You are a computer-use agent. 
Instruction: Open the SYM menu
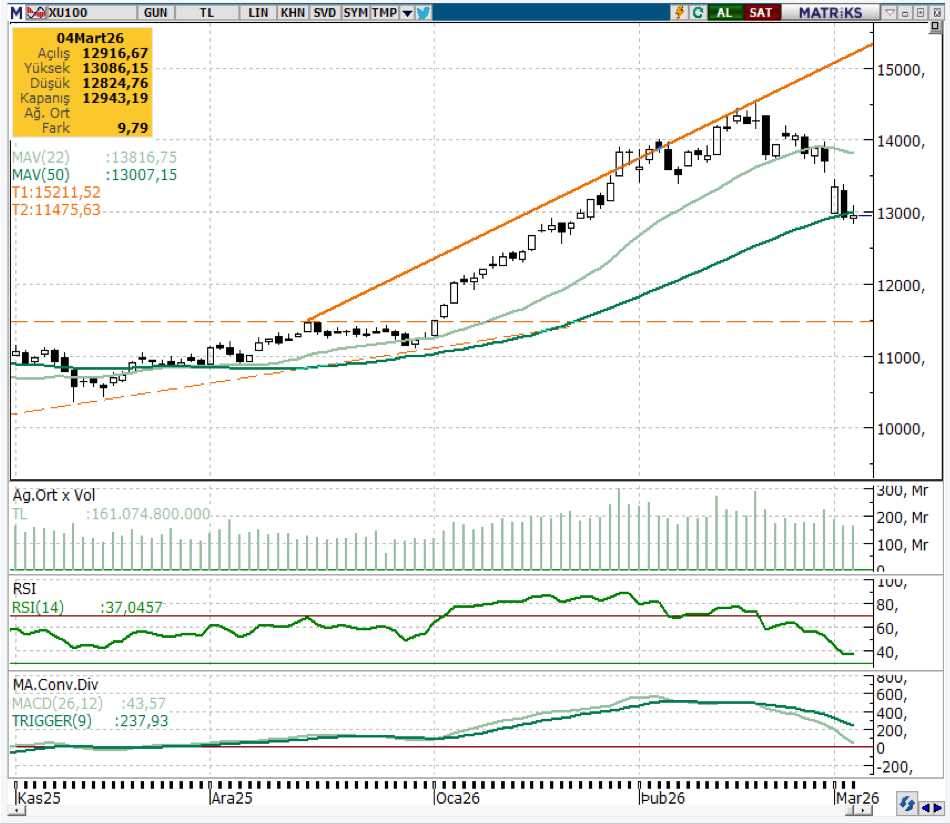click(355, 12)
